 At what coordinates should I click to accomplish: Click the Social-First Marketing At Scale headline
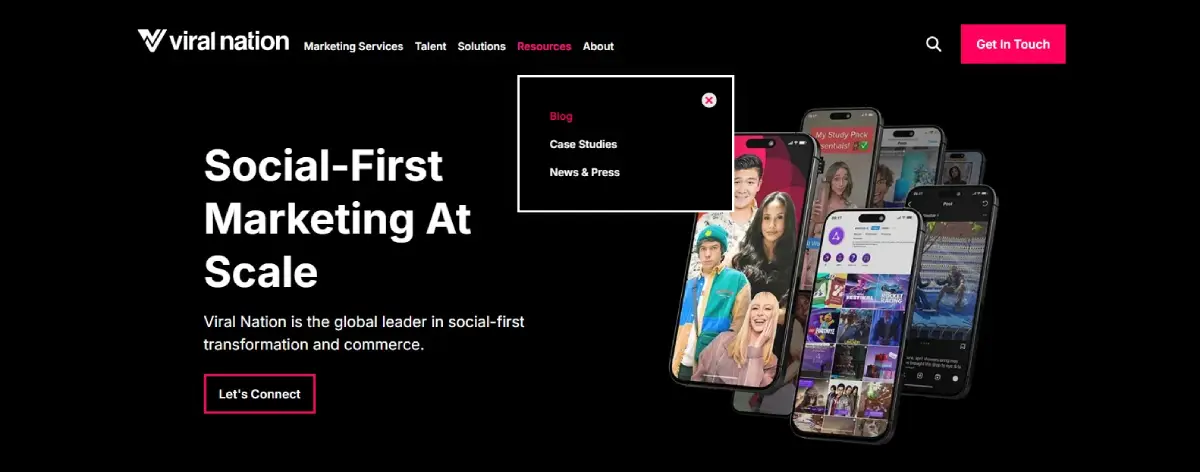(337, 218)
